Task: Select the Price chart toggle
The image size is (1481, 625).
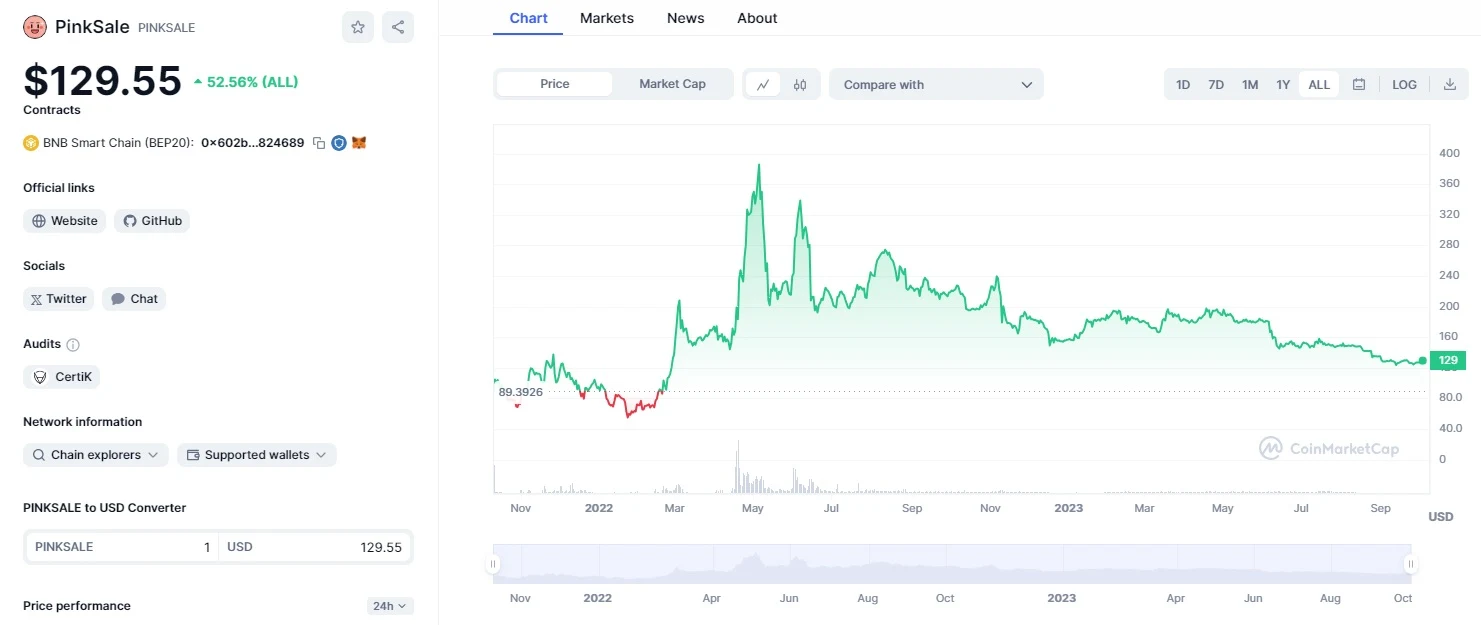Action: (x=555, y=84)
